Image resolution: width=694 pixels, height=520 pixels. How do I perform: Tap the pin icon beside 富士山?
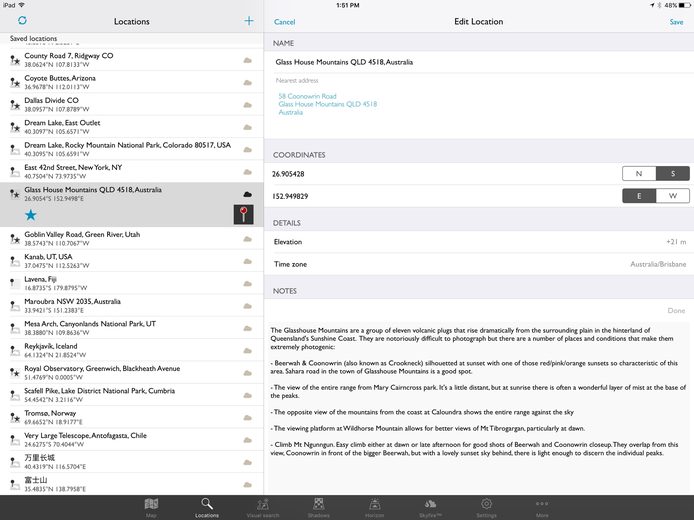pos(15,485)
